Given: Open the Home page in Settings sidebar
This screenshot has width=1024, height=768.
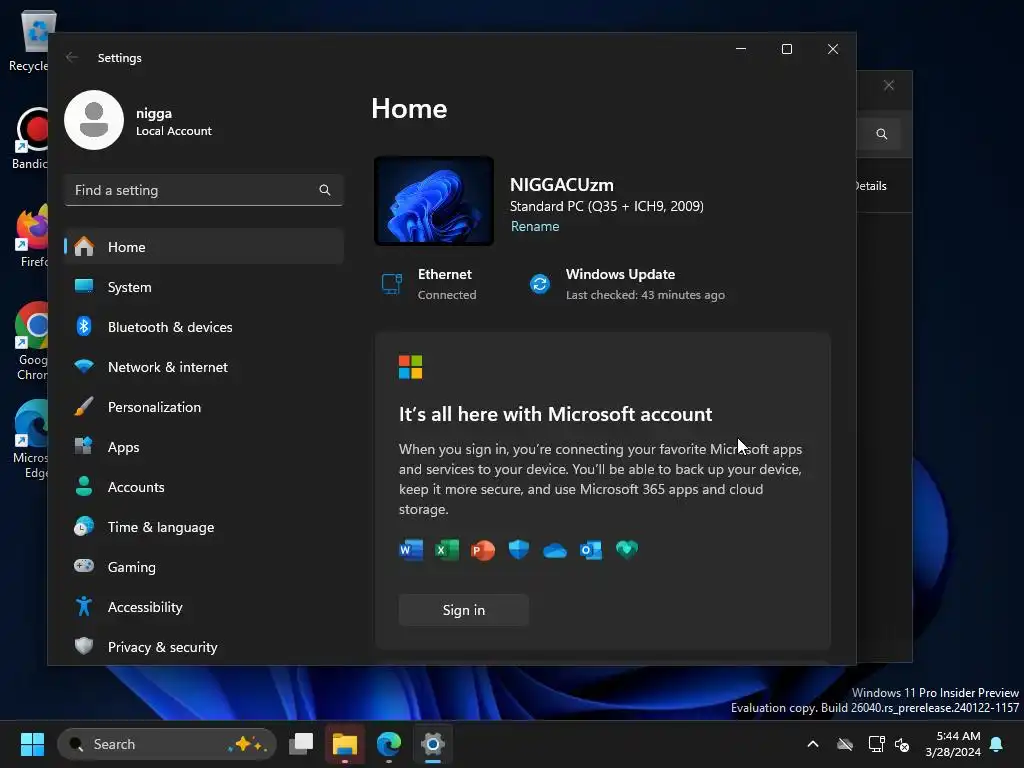Looking at the screenshot, I should click(x=204, y=247).
